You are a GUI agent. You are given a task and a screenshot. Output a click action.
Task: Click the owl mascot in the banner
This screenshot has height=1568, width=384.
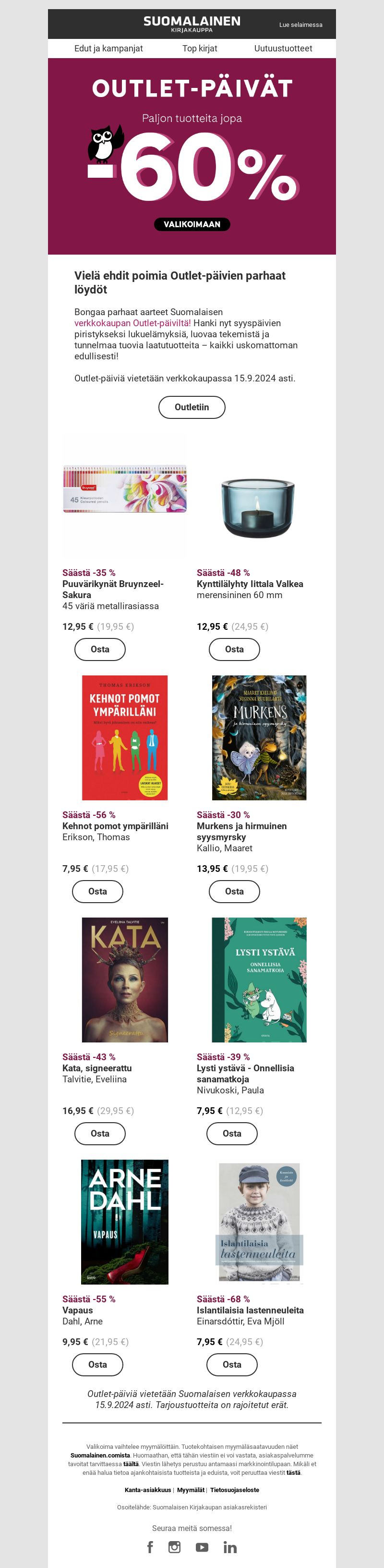click(105, 144)
